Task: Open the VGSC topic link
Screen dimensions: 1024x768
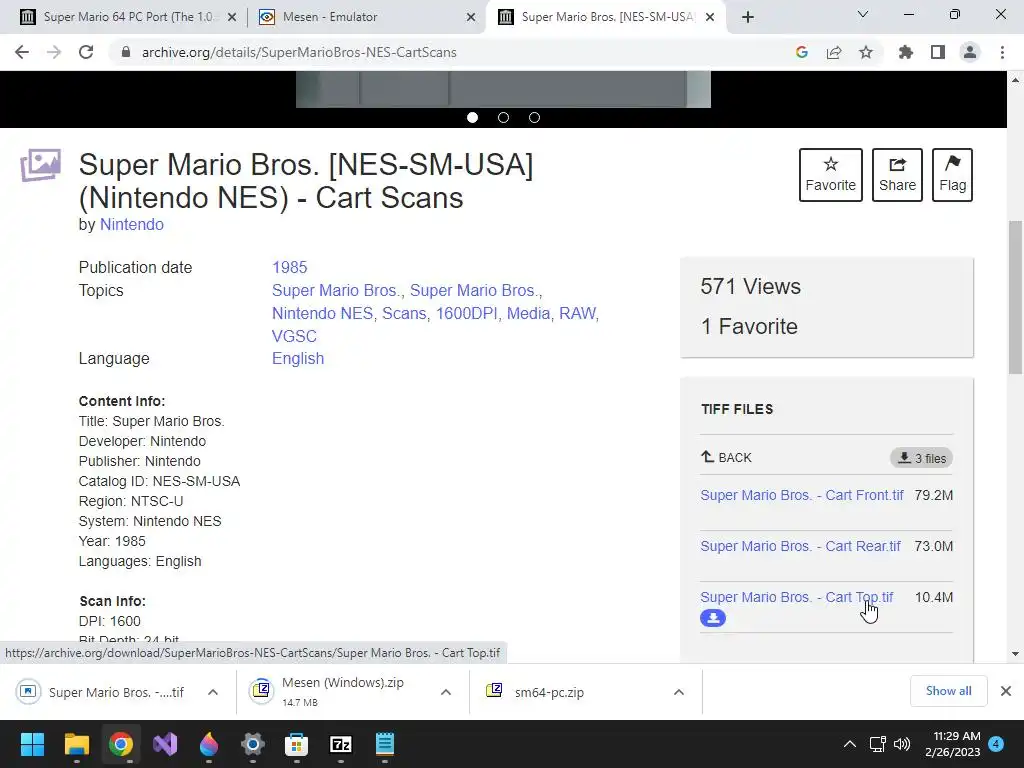Action: [294, 336]
